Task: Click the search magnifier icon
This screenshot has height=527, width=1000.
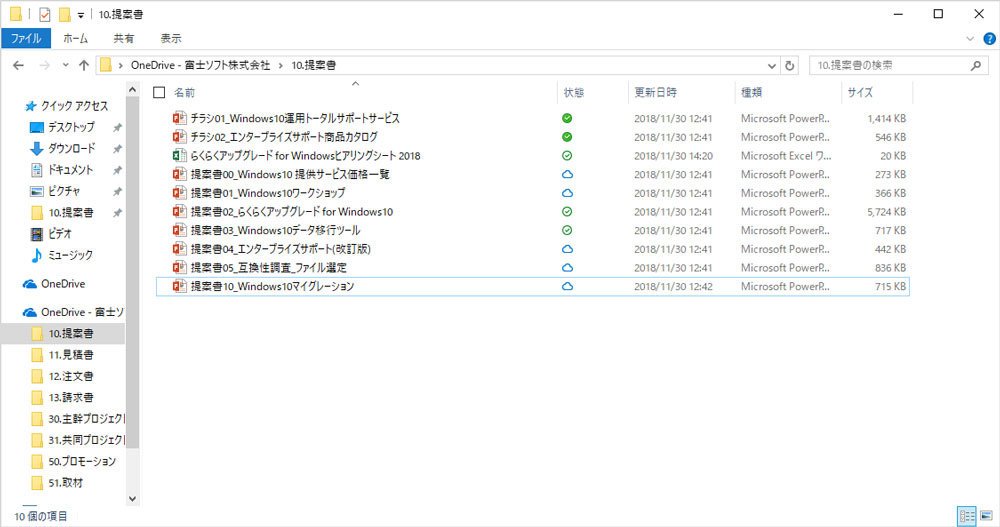Action: [976, 65]
